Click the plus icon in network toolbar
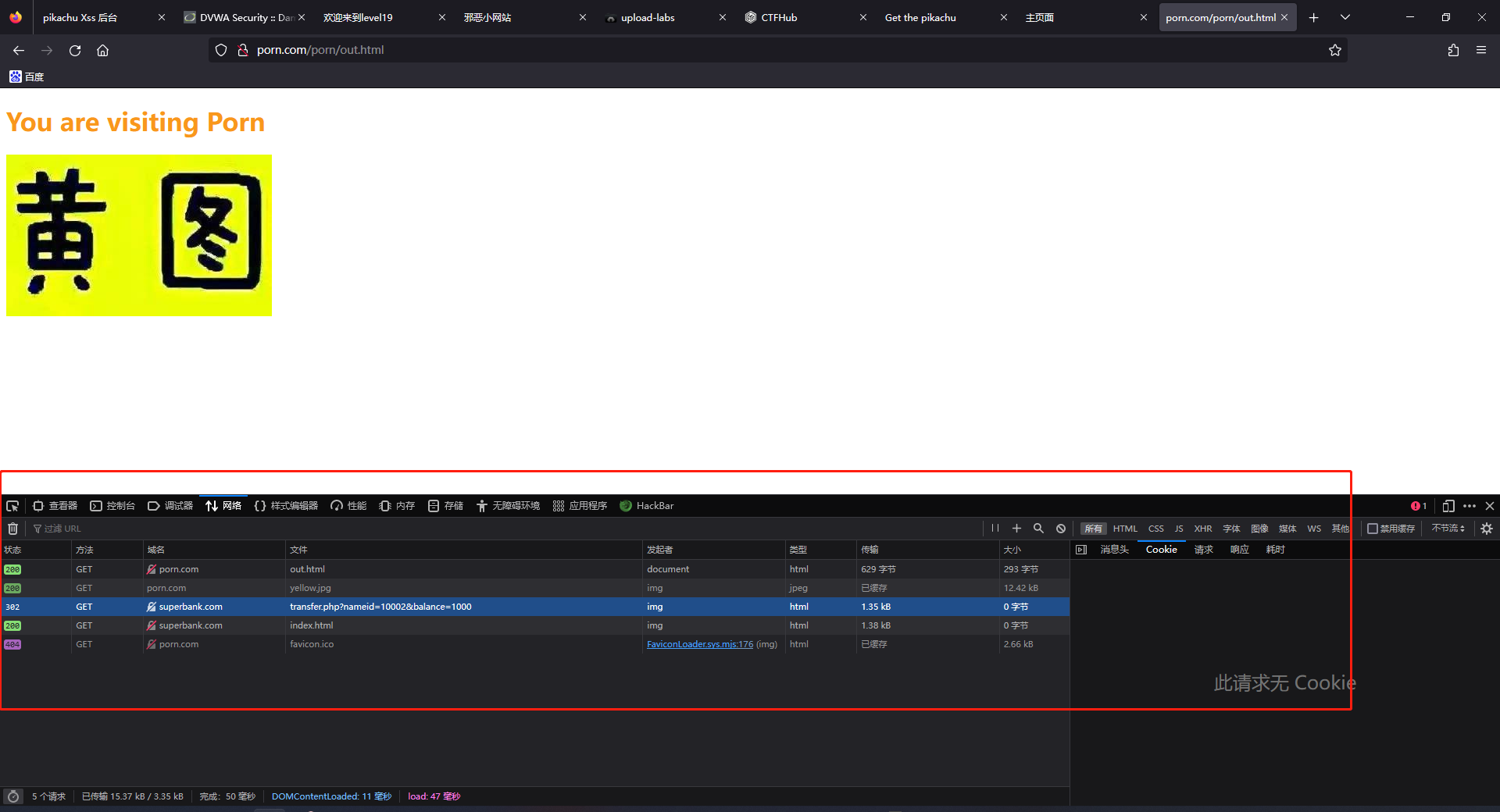 pyautogui.click(x=1016, y=529)
